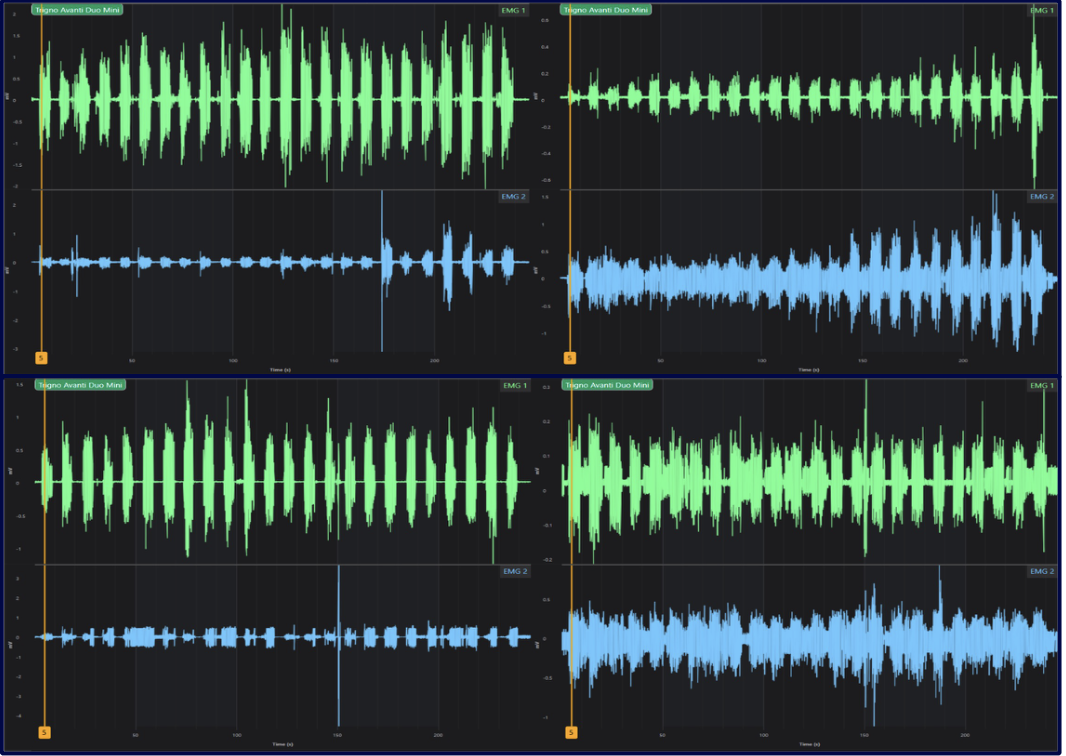Click the EMG 2 badge in top-left chart
Screen dimensions: 1066x756
pos(514,197)
